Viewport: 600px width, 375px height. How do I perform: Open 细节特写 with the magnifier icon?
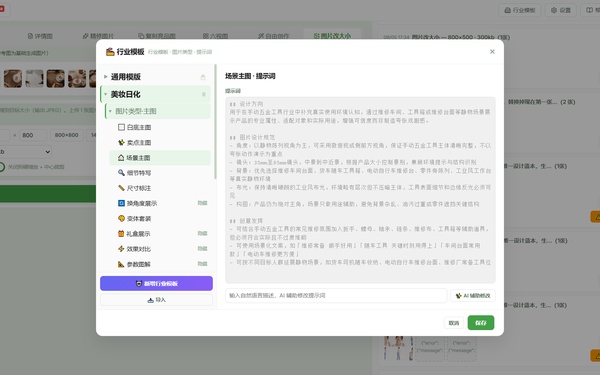[x=160, y=173]
